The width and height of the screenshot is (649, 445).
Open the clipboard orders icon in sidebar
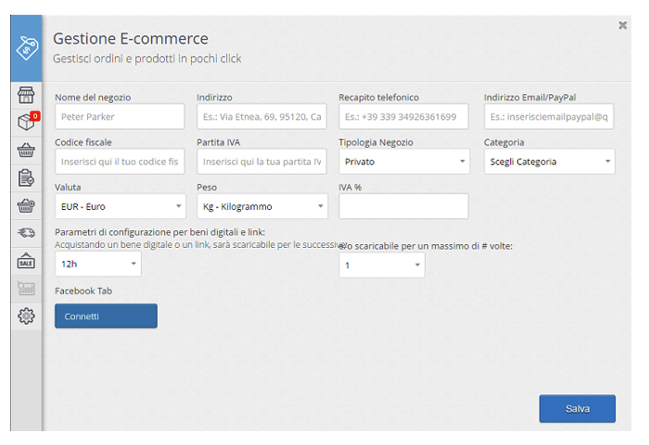tap(27, 179)
